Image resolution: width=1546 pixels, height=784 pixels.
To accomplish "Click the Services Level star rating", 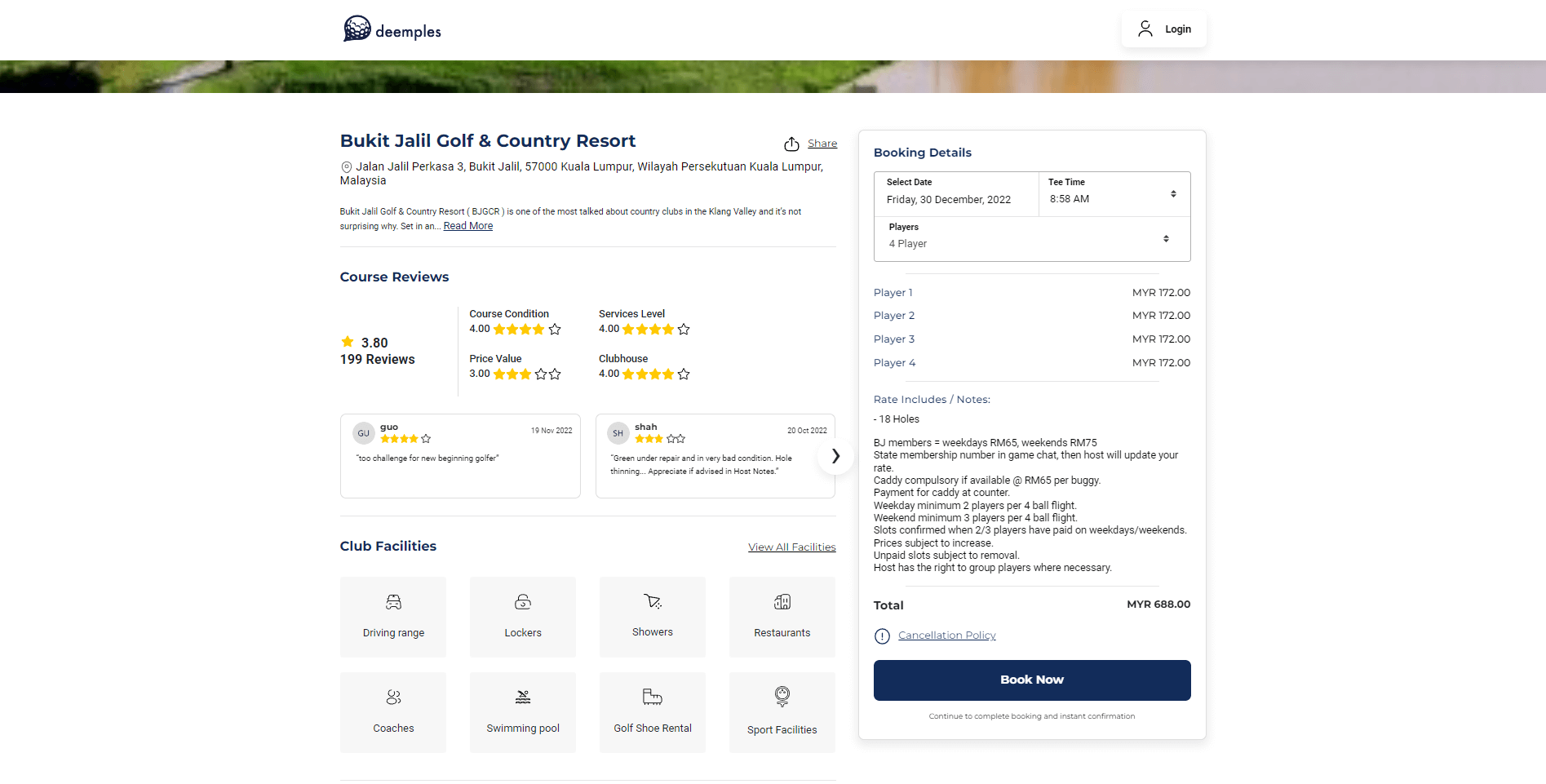I will pyautogui.click(x=656, y=330).
